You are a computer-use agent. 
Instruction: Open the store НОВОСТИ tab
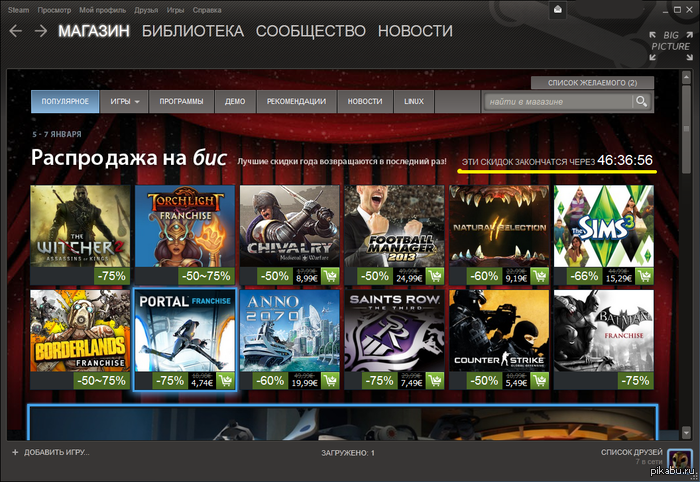tap(365, 101)
